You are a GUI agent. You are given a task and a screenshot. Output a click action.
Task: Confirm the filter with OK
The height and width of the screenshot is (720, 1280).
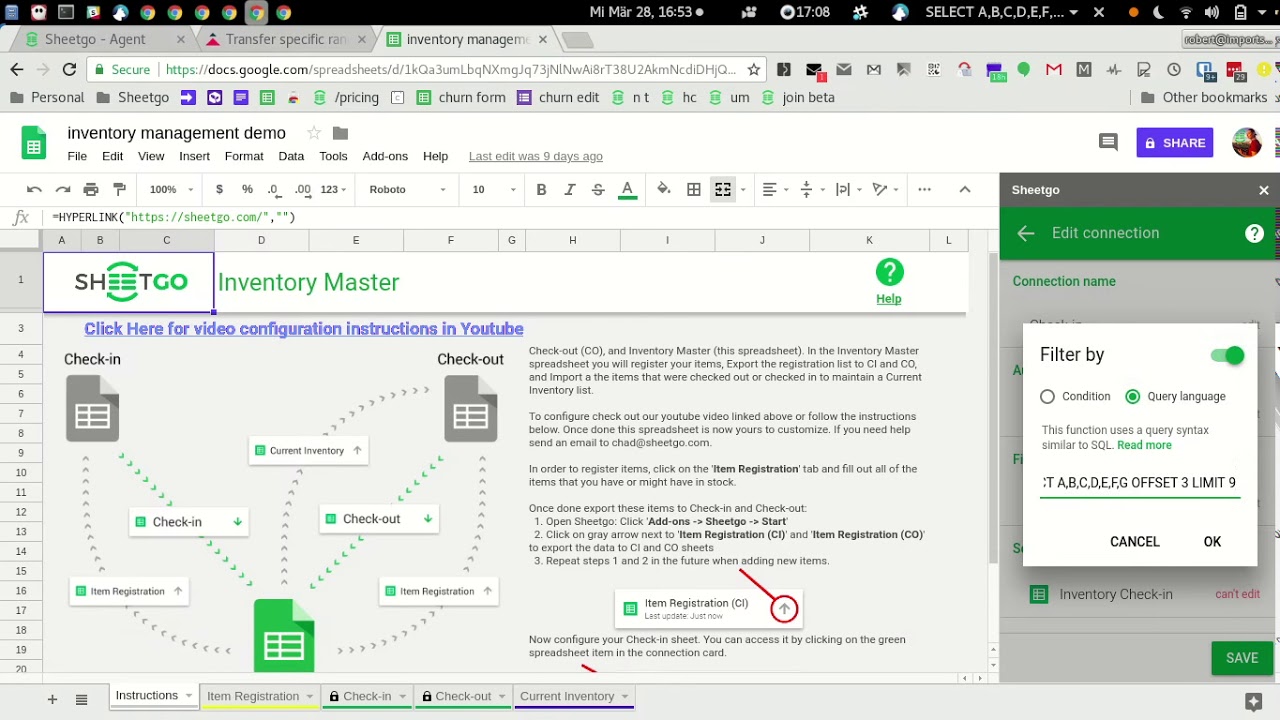coord(1212,542)
